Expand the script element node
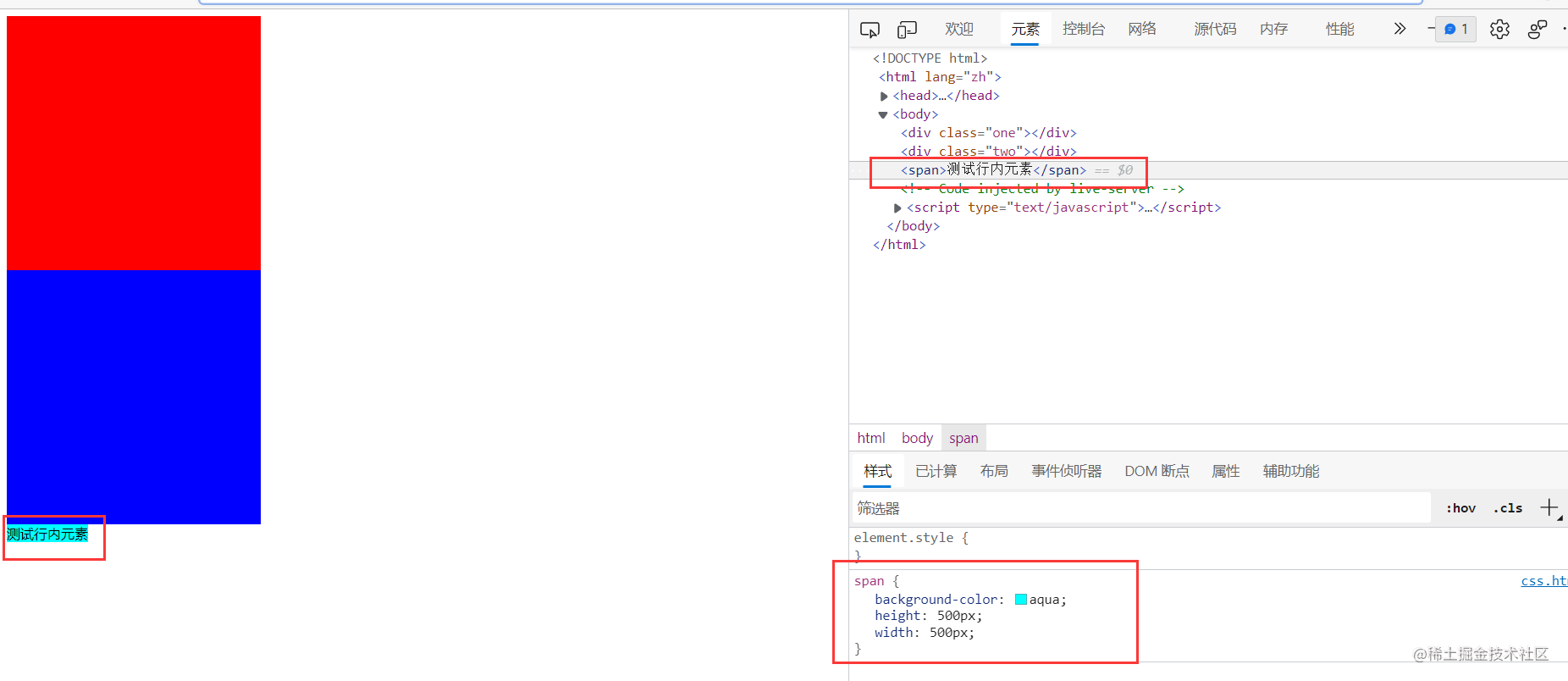This screenshot has width=1568, height=681. coord(897,208)
